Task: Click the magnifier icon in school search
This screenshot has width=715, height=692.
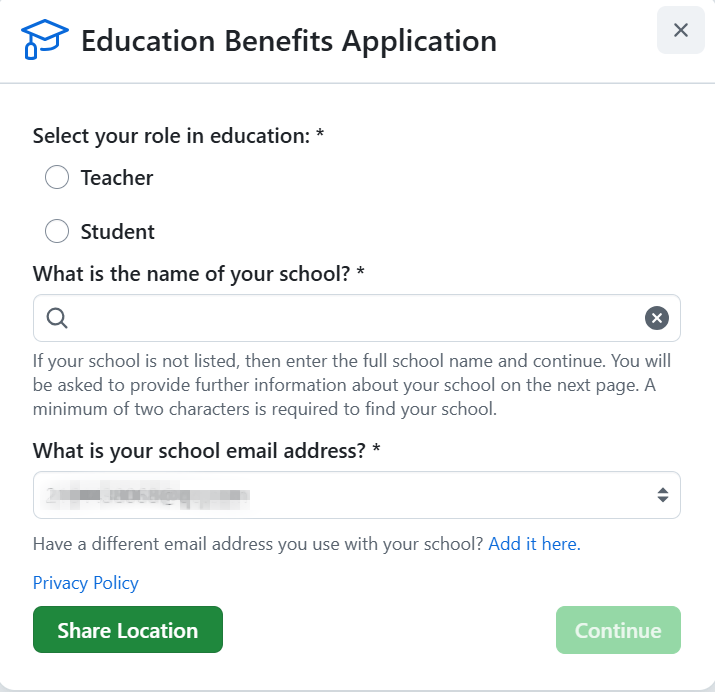Action: click(57, 318)
